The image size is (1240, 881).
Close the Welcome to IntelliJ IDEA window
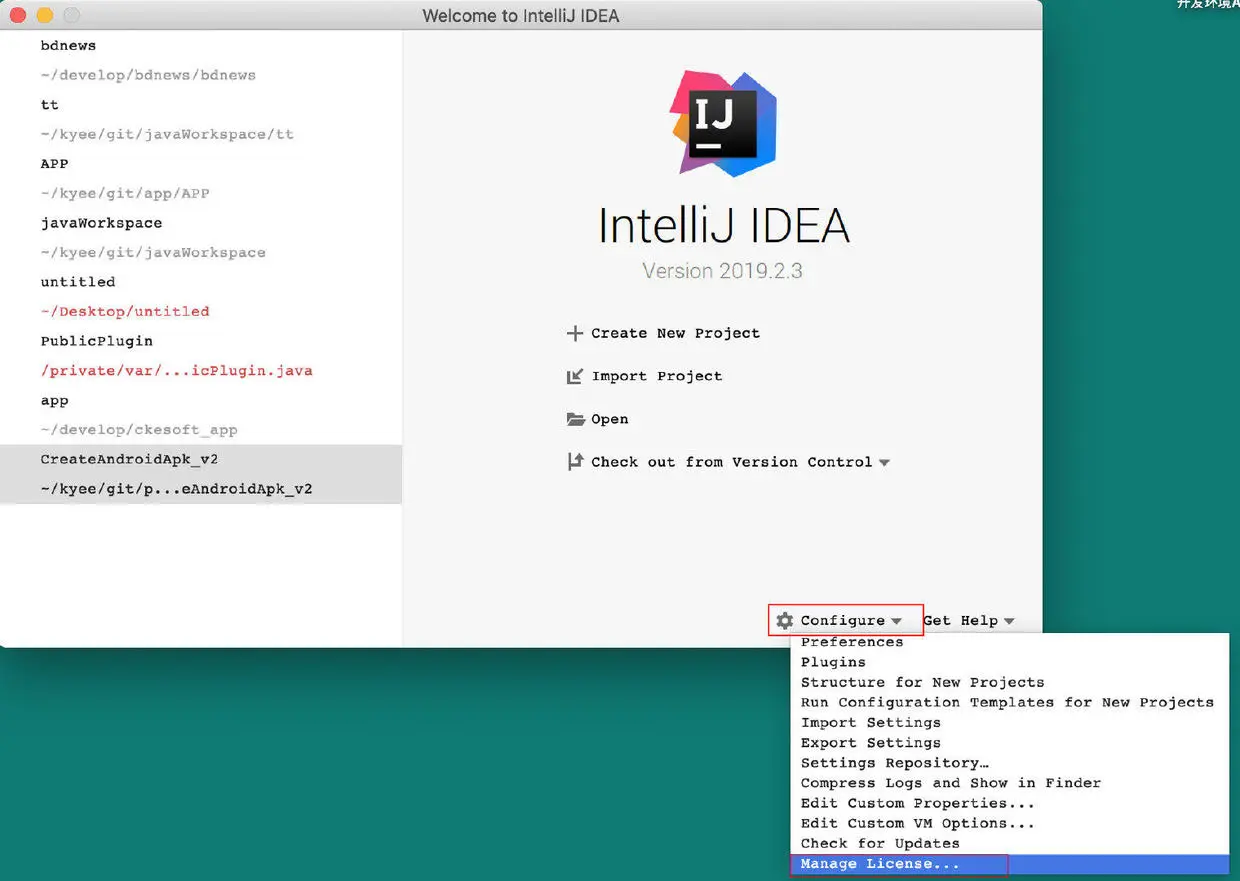coord(17,15)
